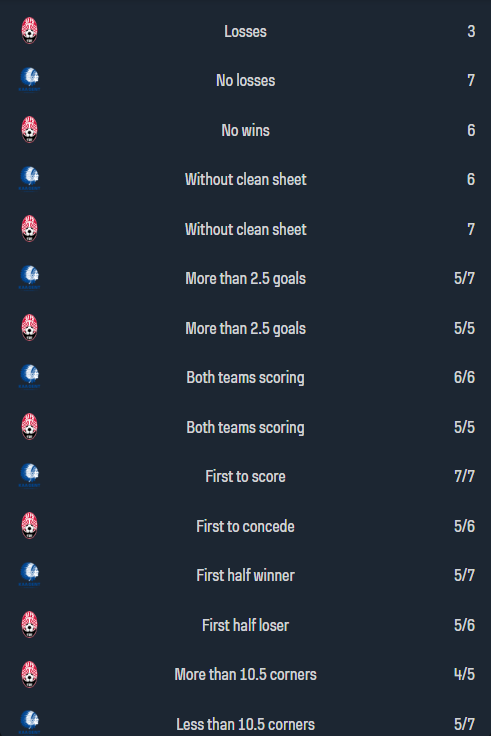Select Gent logo next to First to score
The image size is (491, 736).
click(x=30, y=476)
